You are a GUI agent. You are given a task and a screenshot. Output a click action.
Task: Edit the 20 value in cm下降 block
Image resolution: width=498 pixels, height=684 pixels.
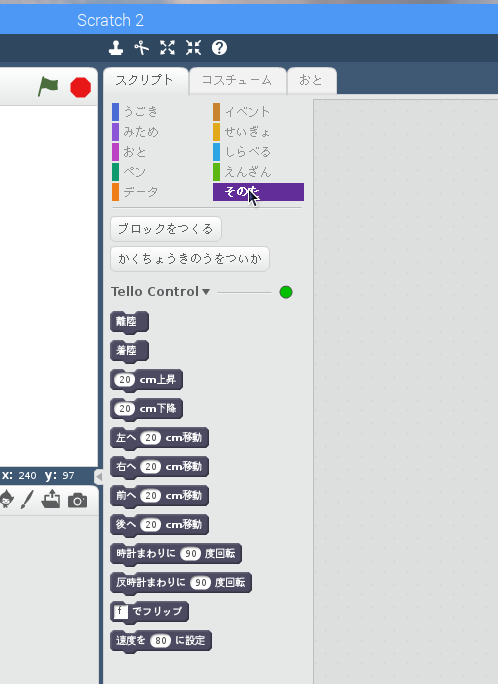[x=125, y=409]
